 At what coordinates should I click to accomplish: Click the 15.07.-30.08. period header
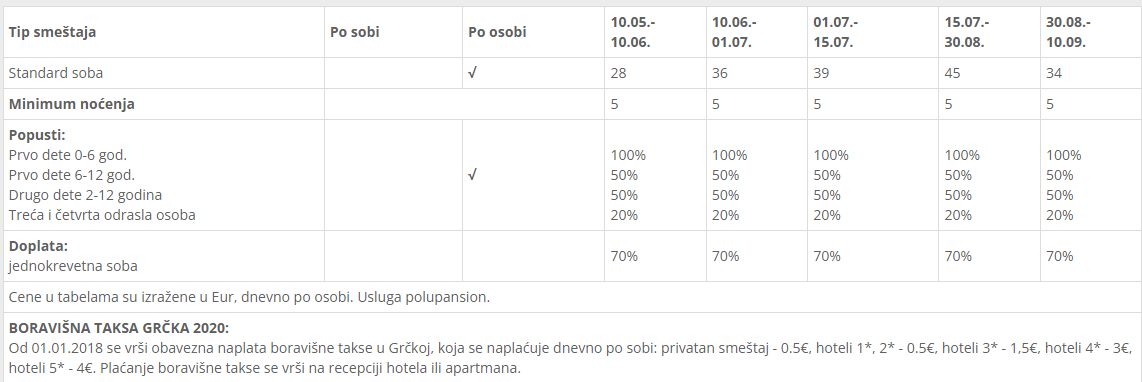tap(966, 32)
